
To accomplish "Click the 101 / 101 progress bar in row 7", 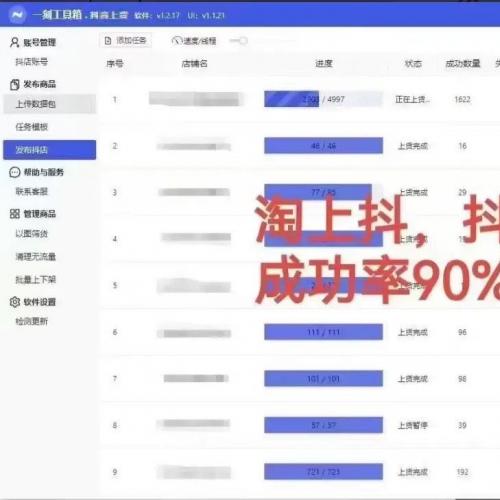I will pos(323,379).
